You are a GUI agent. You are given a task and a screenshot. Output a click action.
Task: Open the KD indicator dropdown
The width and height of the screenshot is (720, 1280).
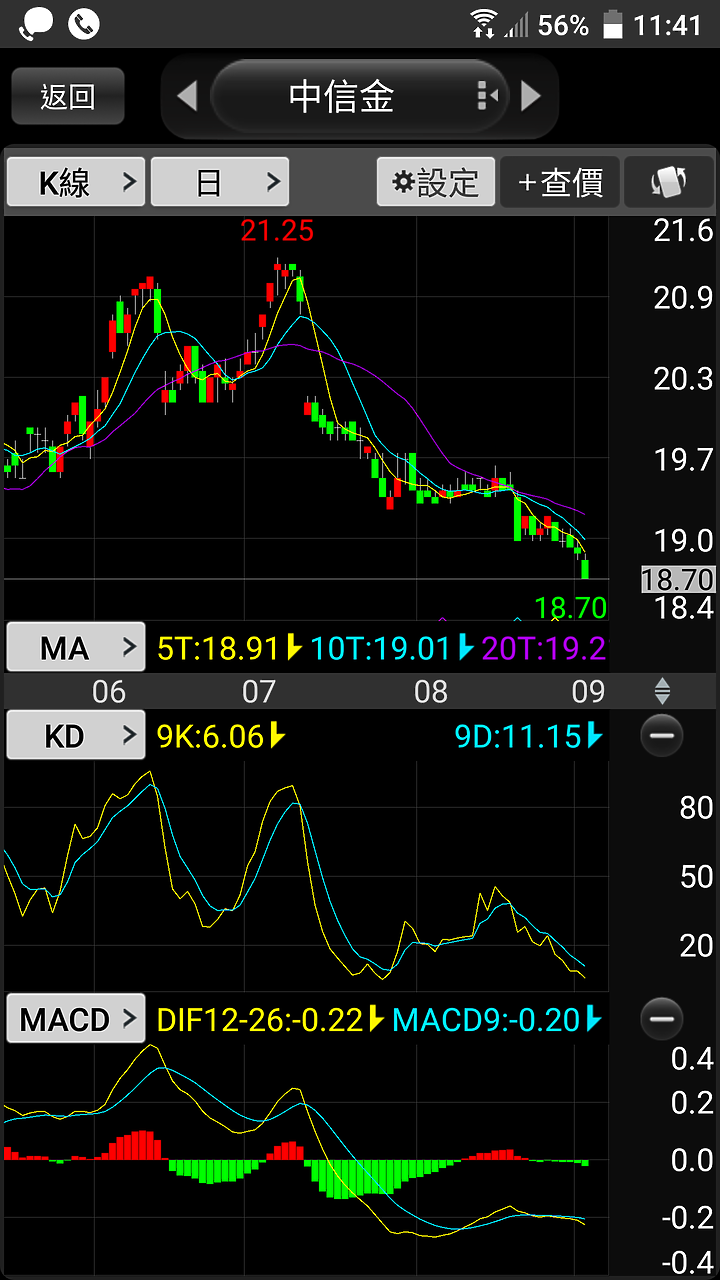(x=76, y=736)
